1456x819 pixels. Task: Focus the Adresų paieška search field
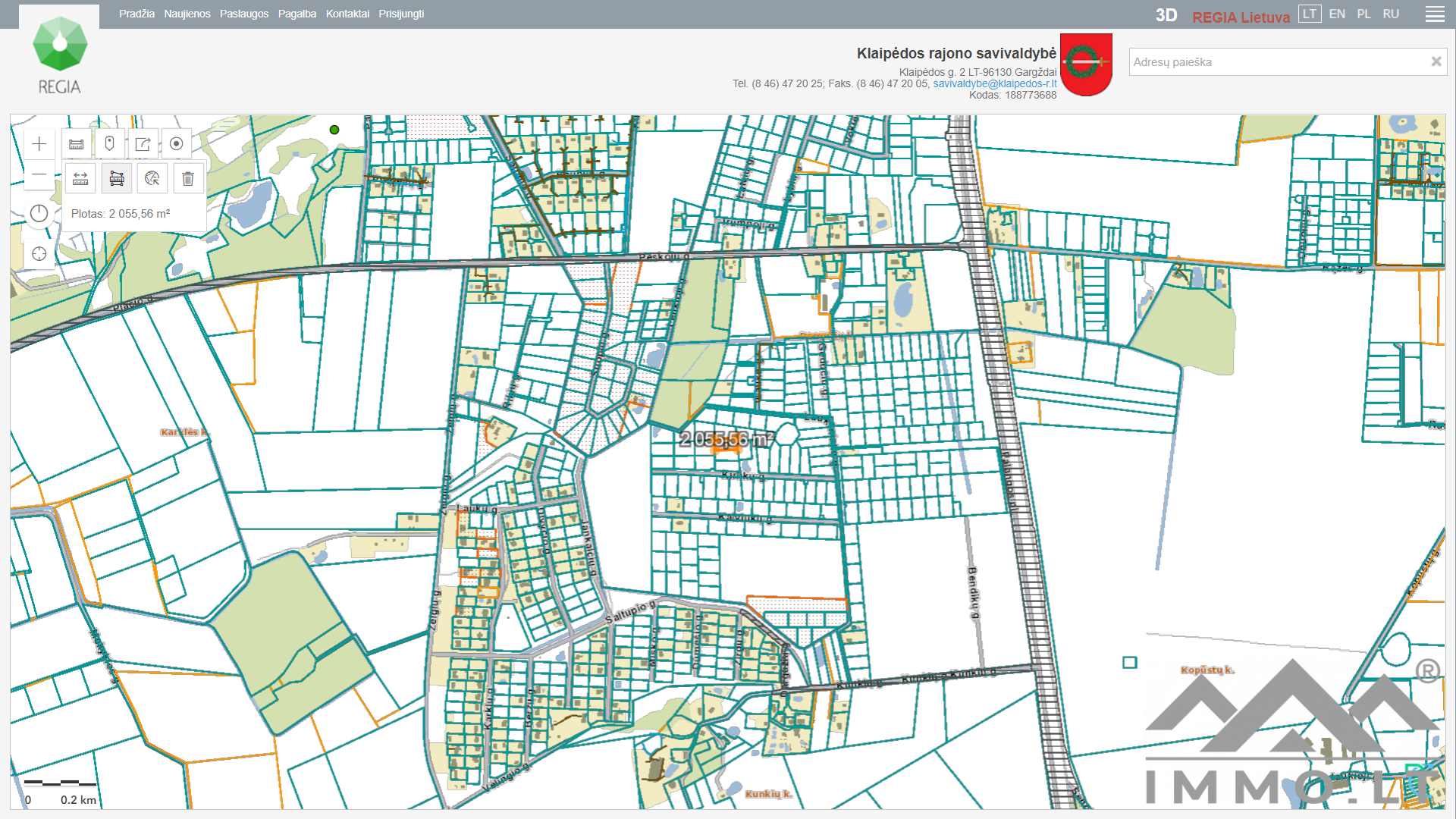pyautogui.click(x=1279, y=61)
